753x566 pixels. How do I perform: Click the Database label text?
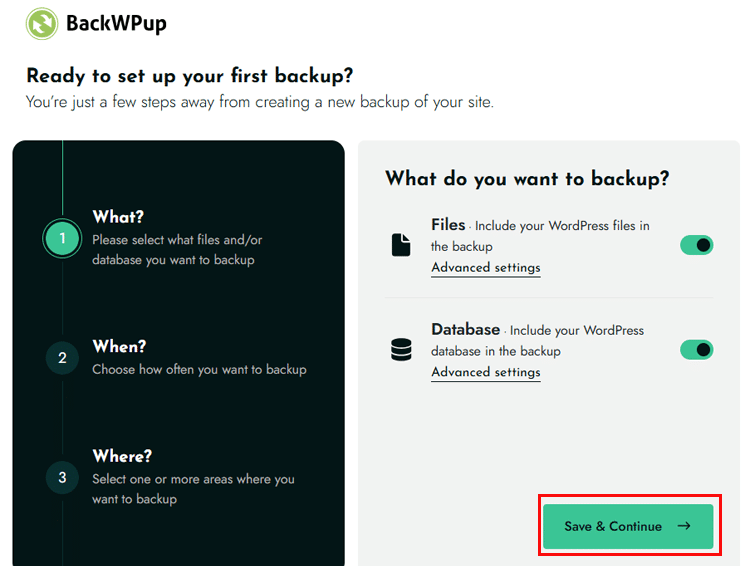[x=465, y=329]
